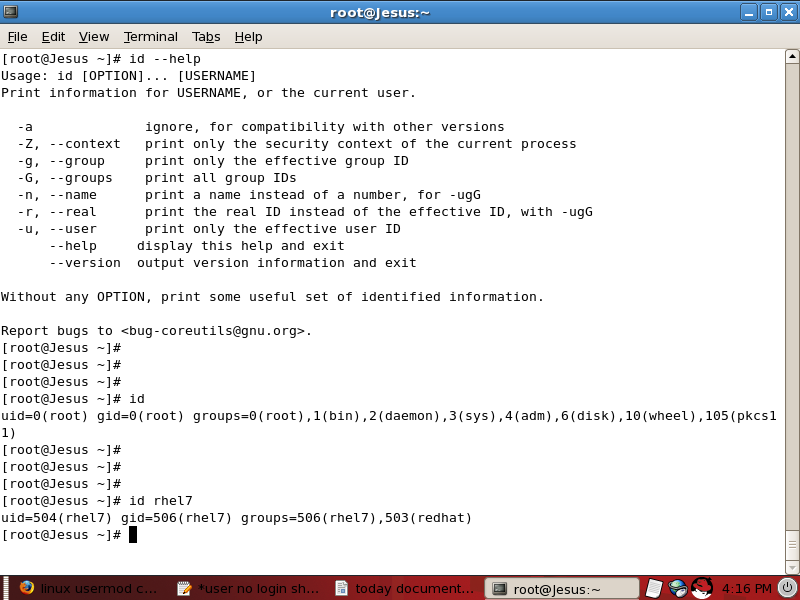Open the Edit menu
Viewport: 800px width, 600px height.
pos(53,36)
